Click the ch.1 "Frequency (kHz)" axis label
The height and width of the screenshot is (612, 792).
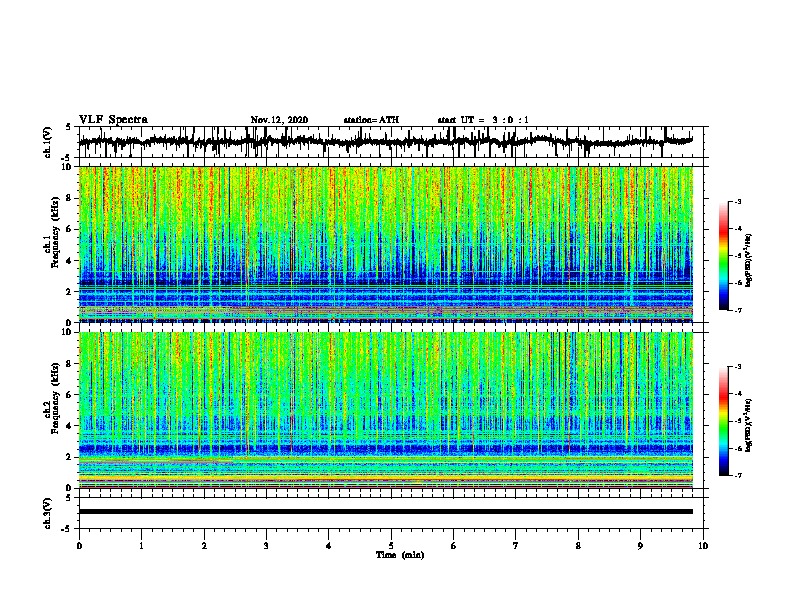[x=55, y=233]
